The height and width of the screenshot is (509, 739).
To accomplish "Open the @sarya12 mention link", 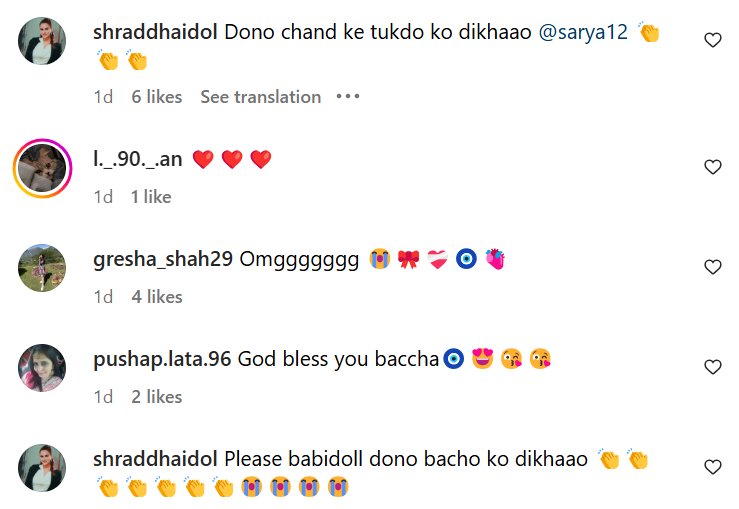I will tap(583, 32).
